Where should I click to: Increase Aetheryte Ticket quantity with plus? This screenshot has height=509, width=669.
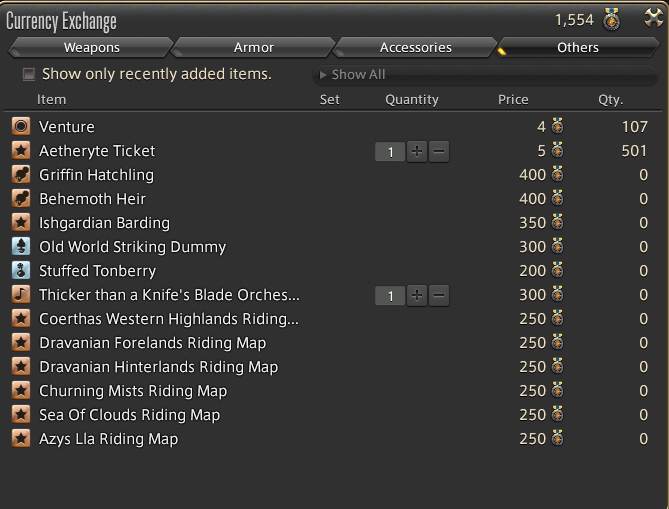click(417, 151)
